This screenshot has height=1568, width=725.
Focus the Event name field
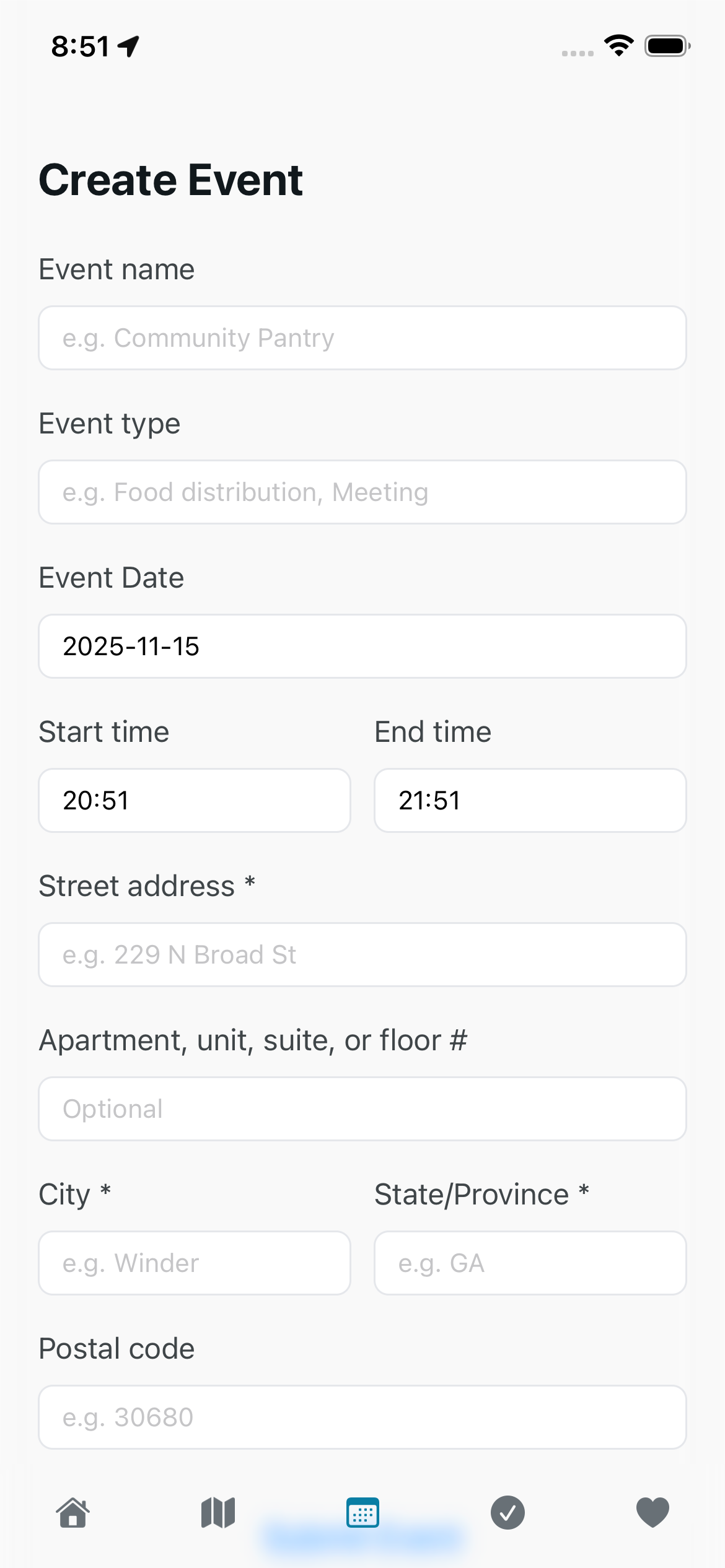tap(362, 338)
